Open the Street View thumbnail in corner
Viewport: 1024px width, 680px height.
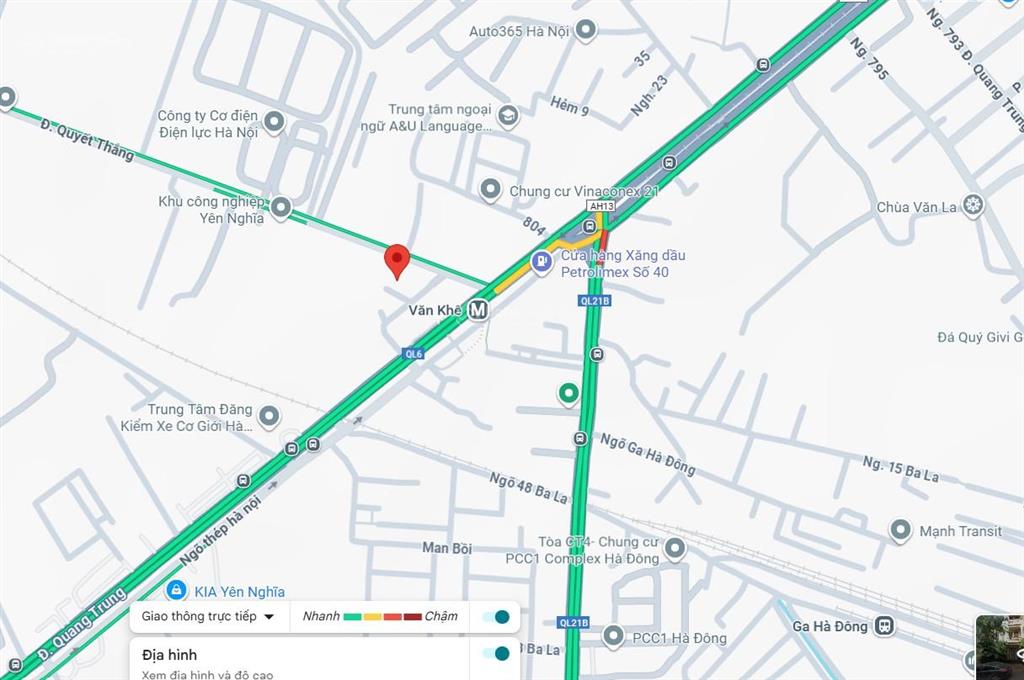[x=999, y=647]
